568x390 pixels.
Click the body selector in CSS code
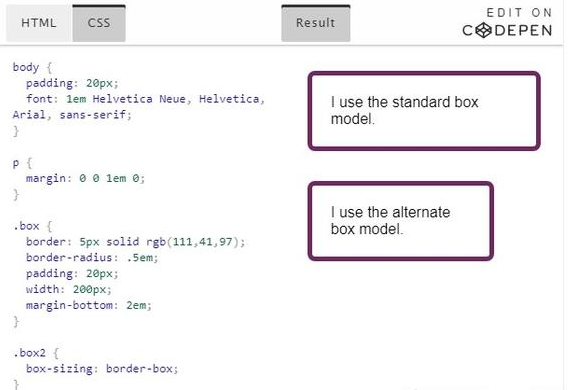pyautogui.click(x=26, y=67)
